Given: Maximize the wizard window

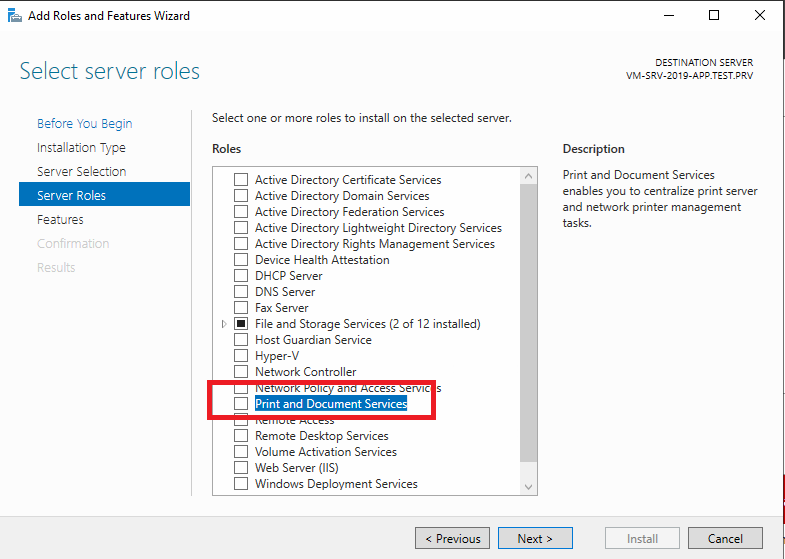Looking at the screenshot, I should pos(714,16).
